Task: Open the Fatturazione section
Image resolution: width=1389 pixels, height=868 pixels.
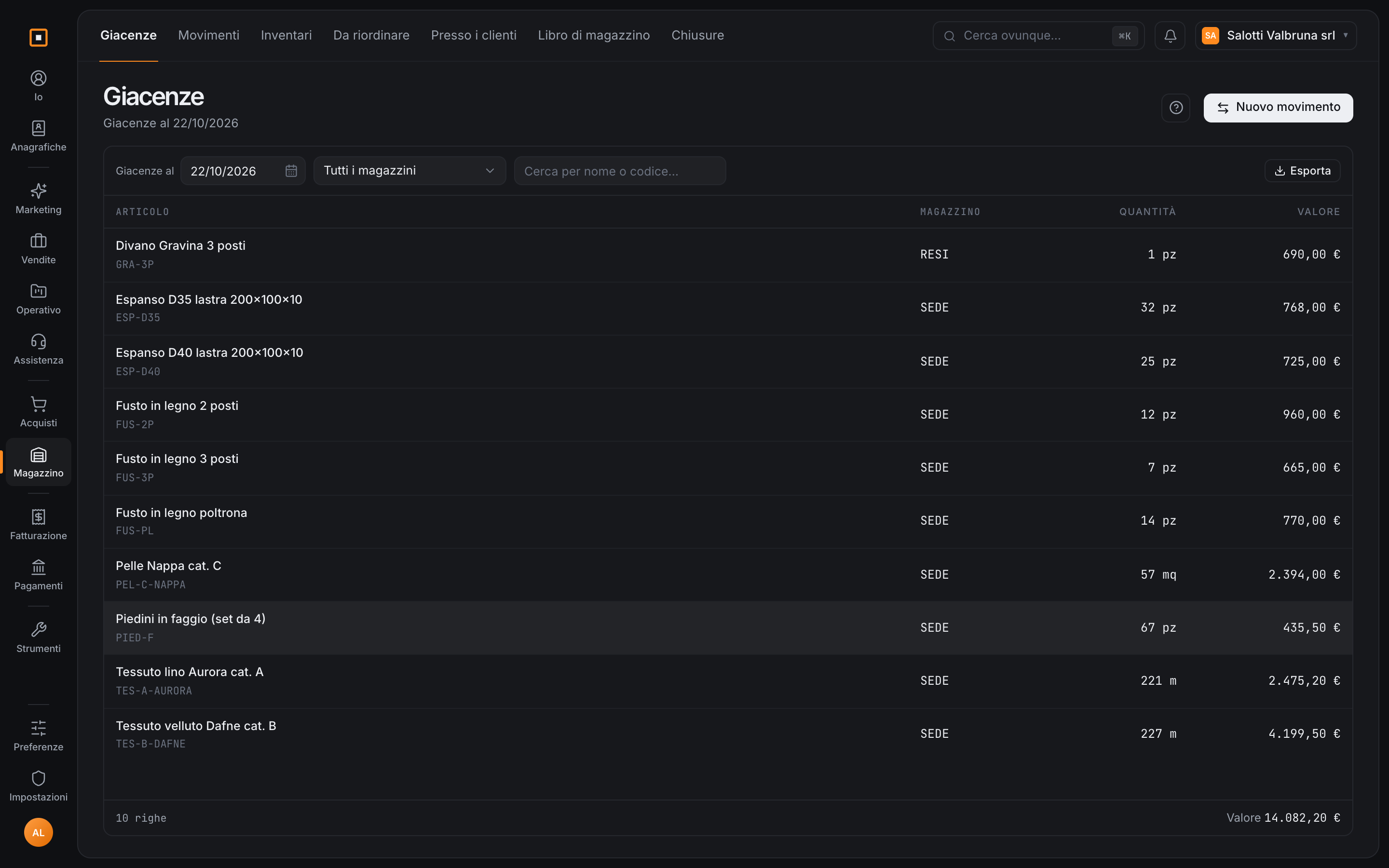Action: (x=39, y=525)
